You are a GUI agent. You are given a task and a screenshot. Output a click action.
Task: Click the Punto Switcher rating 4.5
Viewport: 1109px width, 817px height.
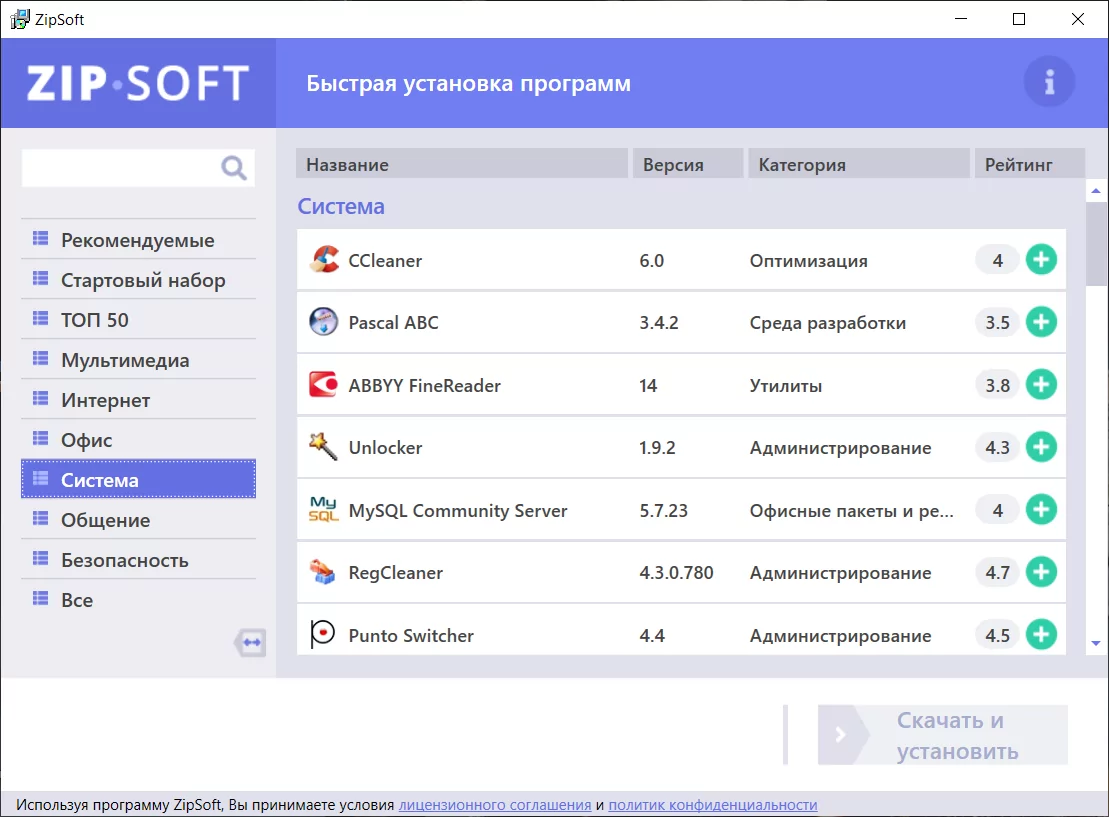click(x=997, y=635)
